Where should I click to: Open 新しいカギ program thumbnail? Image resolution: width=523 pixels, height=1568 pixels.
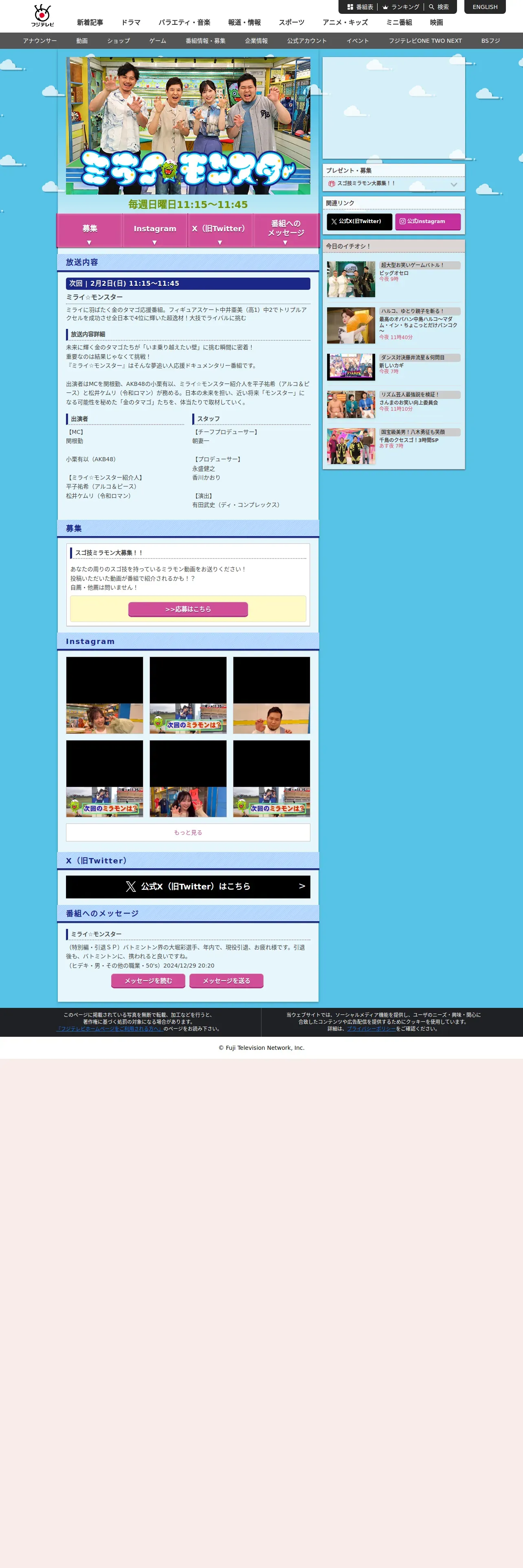(351, 367)
